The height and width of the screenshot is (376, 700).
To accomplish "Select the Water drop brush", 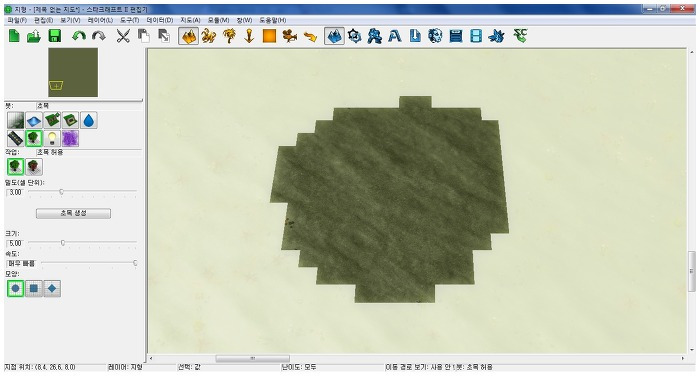I will [89, 121].
